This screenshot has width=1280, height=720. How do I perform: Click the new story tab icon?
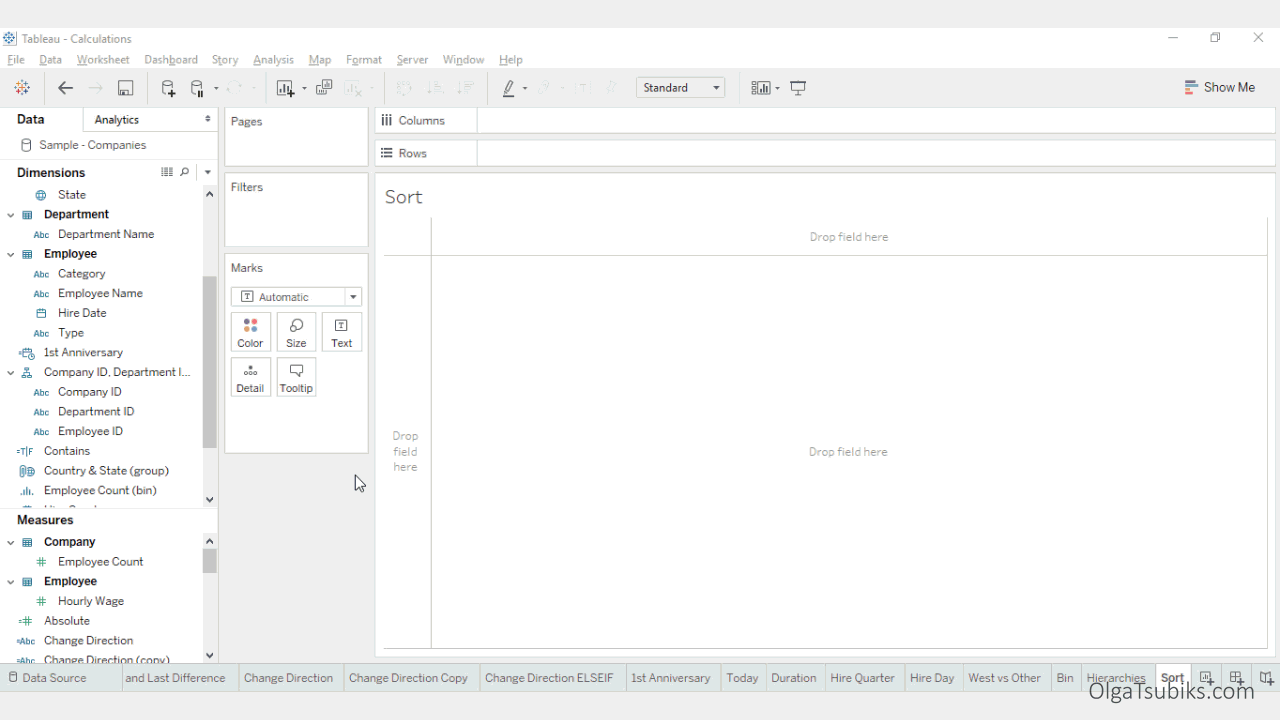1267,677
